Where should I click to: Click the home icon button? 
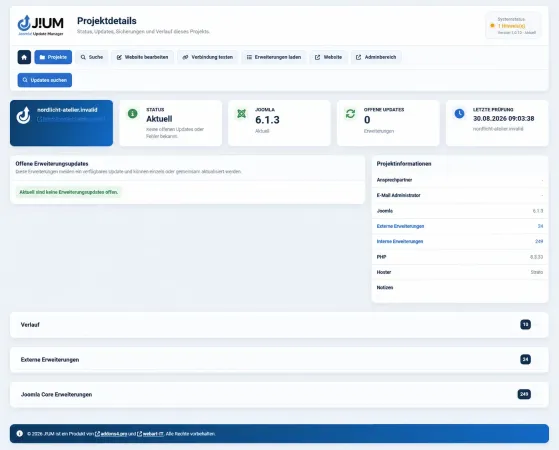(24, 57)
